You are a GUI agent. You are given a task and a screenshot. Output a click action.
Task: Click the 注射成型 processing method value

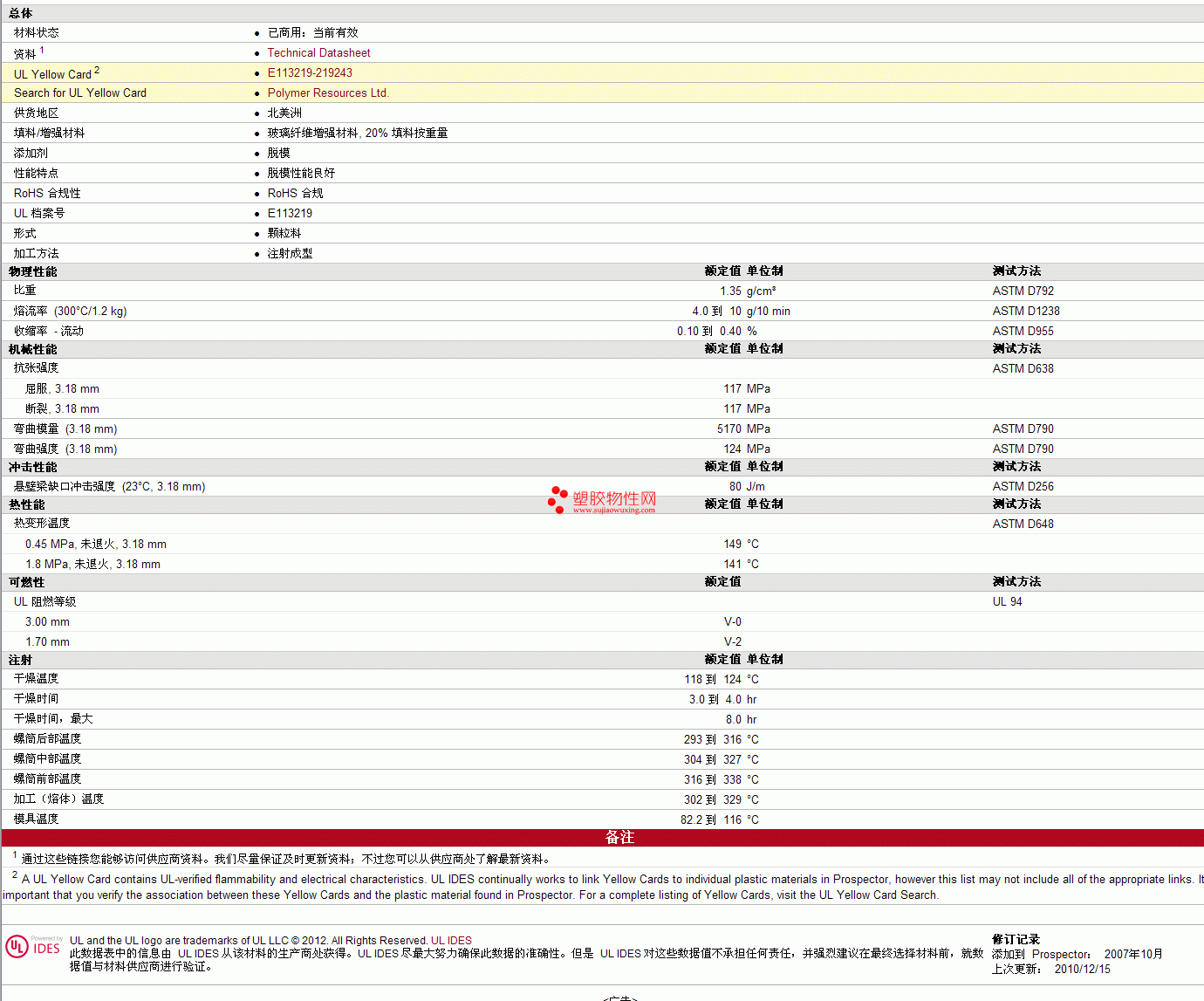click(290, 254)
